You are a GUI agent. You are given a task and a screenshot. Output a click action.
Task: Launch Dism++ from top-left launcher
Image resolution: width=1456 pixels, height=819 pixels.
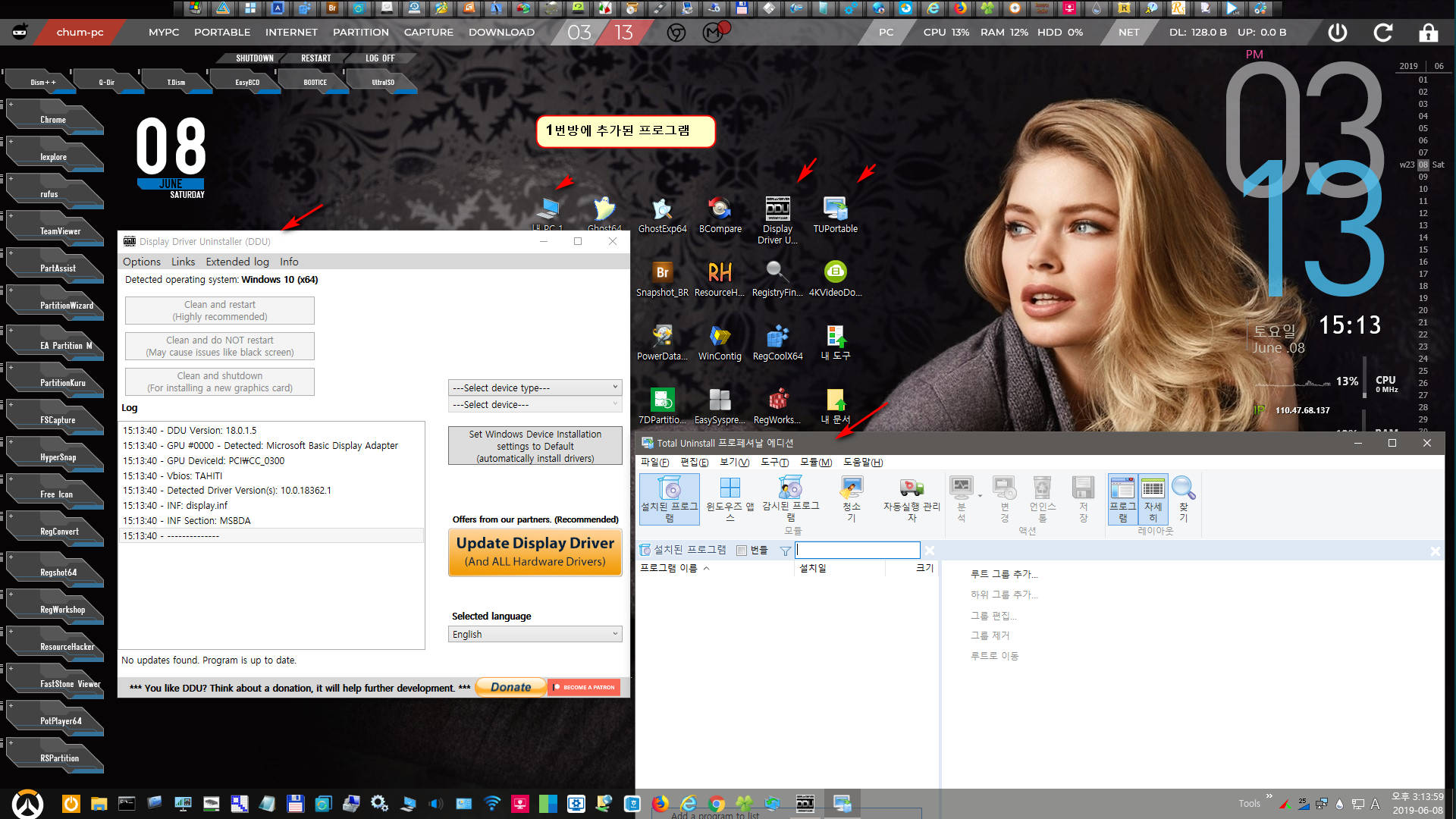point(42,82)
